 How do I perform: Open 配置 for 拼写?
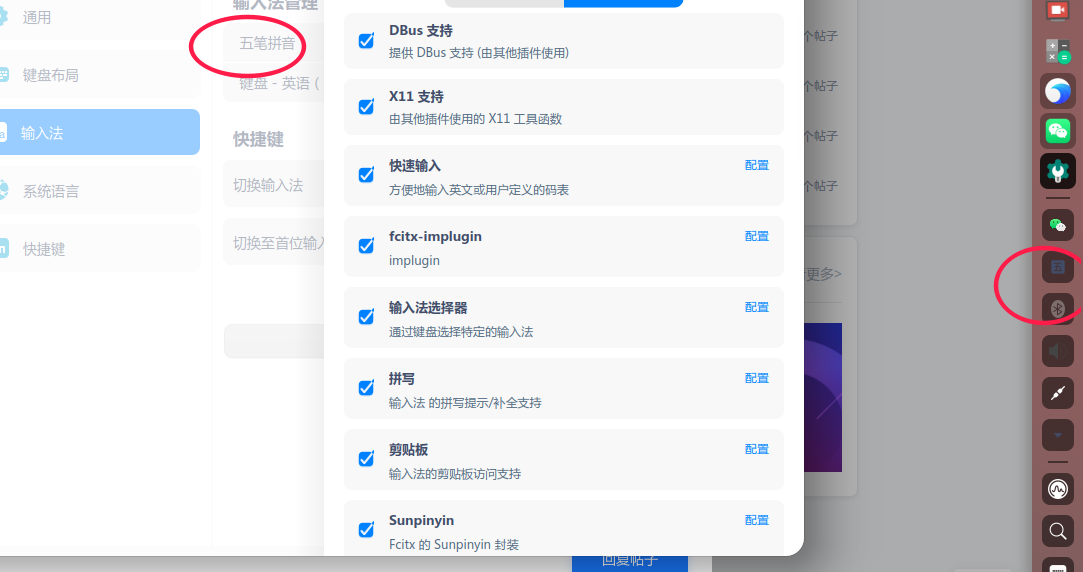point(757,379)
